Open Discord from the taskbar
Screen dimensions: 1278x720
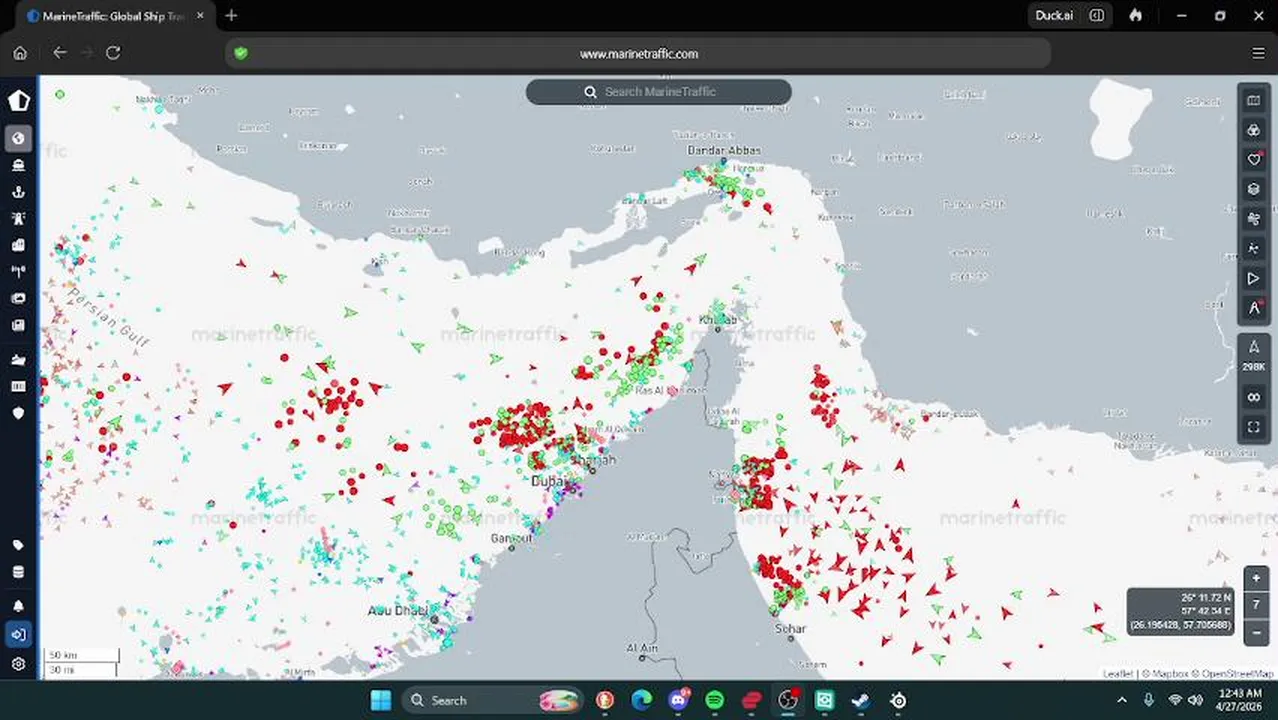[678, 700]
